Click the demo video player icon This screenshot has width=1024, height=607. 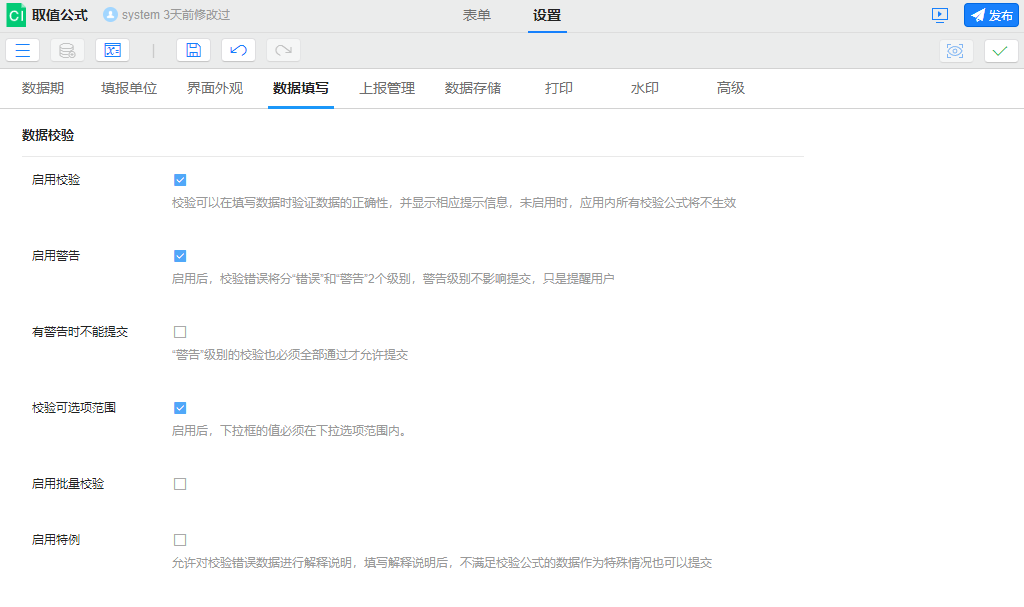pos(941,15)
